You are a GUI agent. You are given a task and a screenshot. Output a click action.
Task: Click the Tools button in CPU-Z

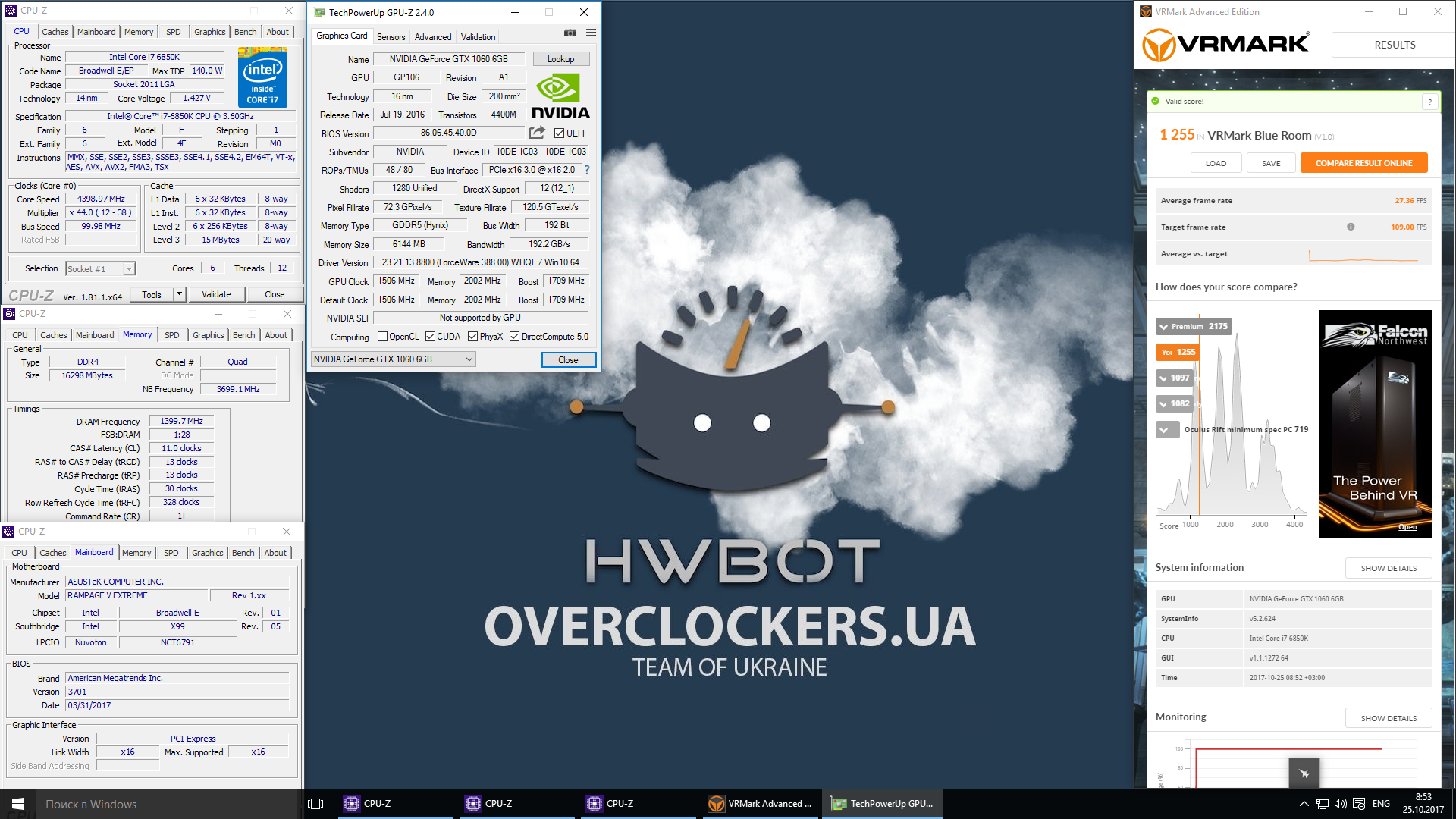tap(152, 294)
